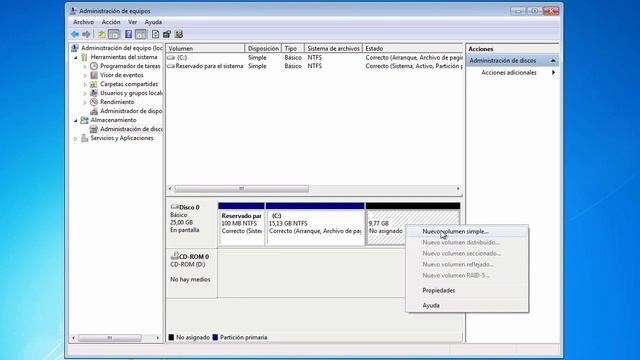
Task: Click the blue Help question-mark toolbar icon
Action: pos(129,34)
